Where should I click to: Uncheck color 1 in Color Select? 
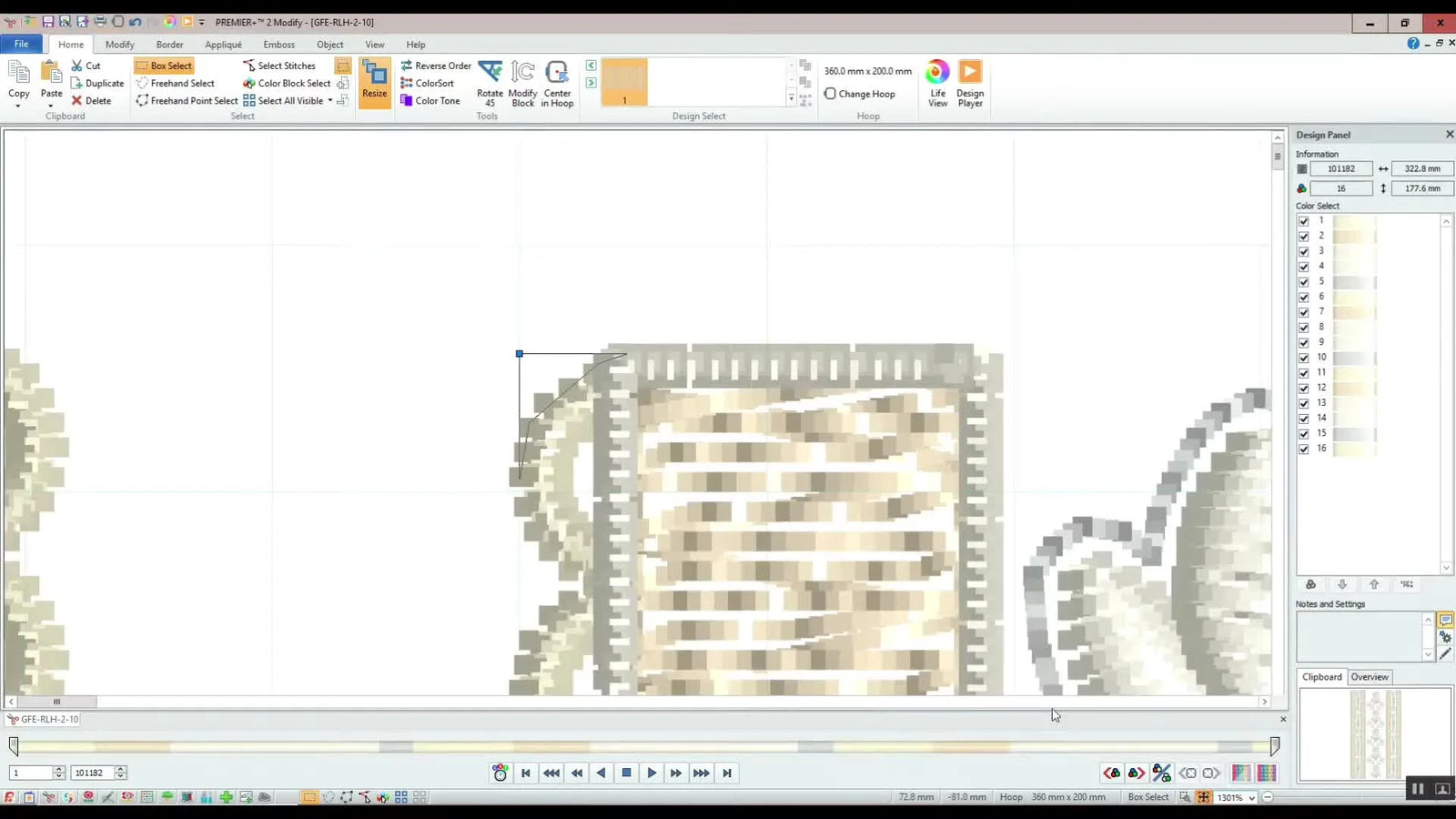[1303, 221]
